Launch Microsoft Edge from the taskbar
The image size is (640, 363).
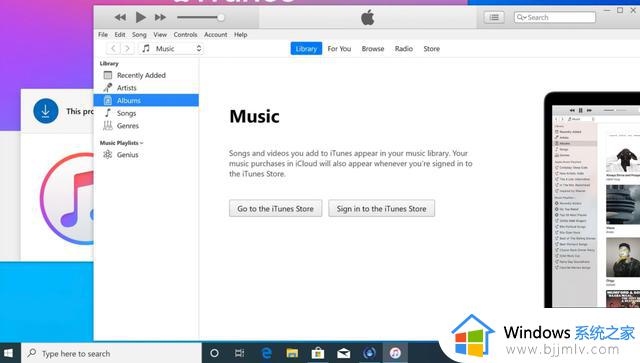point(266,353)
